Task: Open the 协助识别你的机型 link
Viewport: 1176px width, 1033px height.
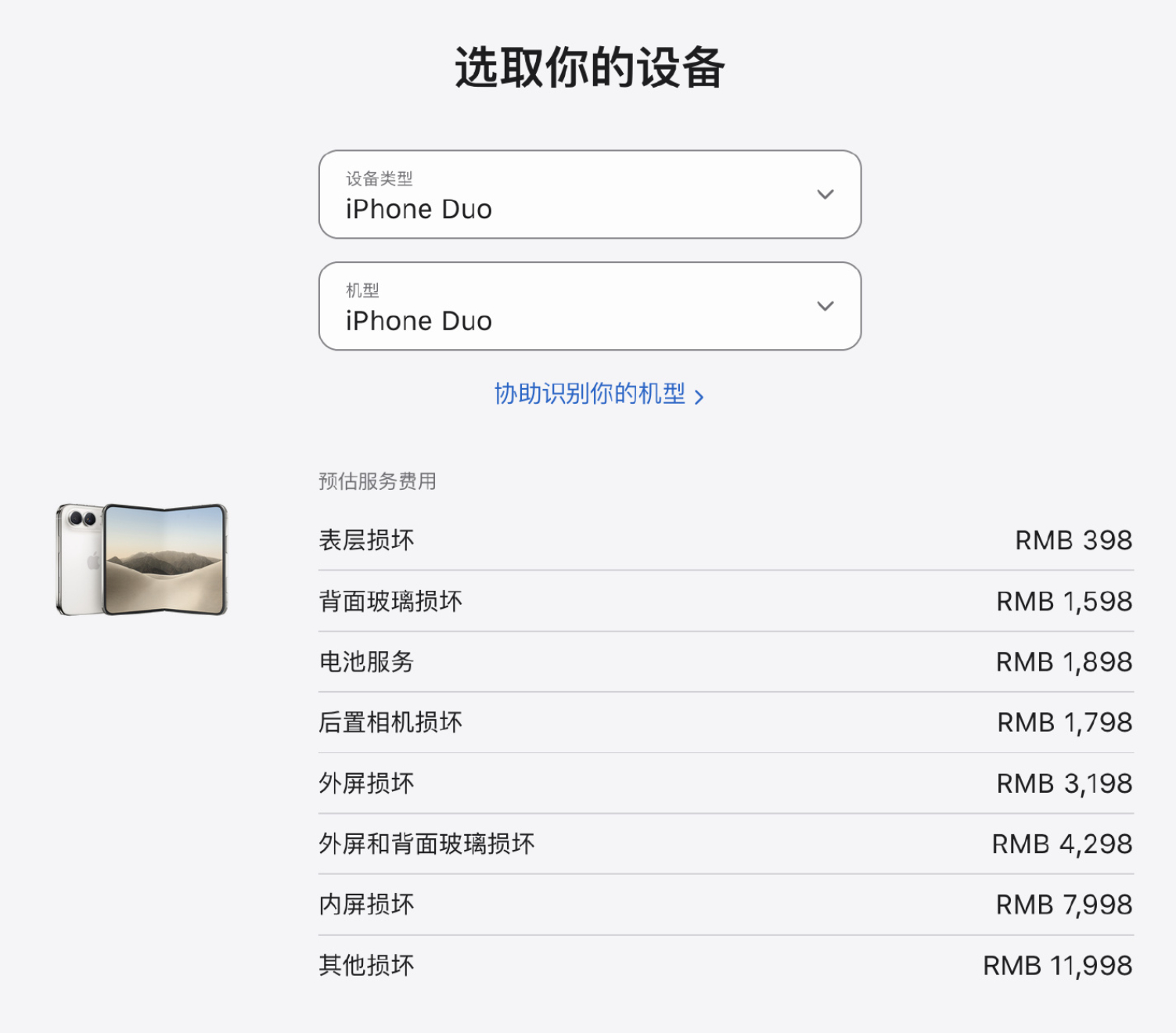Action: click(599, 394)
